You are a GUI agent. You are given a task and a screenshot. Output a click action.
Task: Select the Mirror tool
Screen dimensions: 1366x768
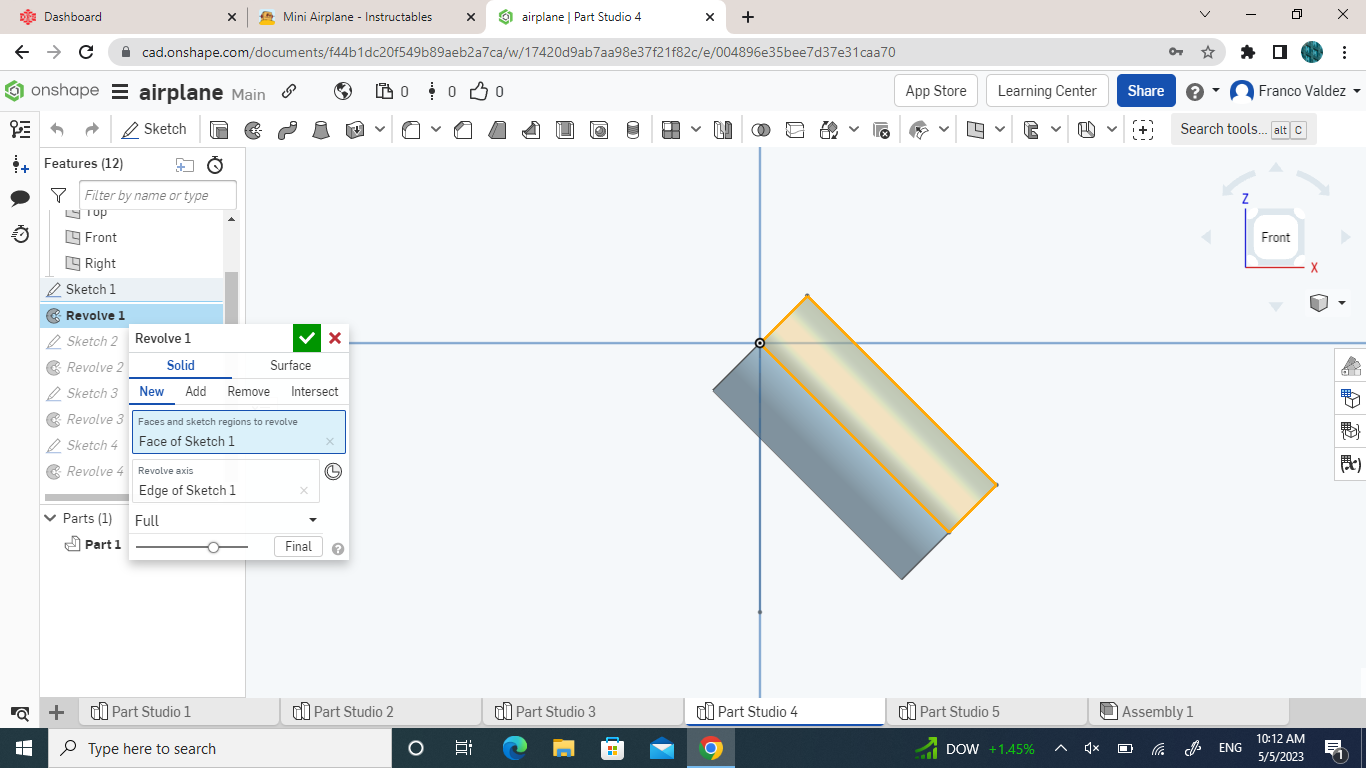coord(723,129)
